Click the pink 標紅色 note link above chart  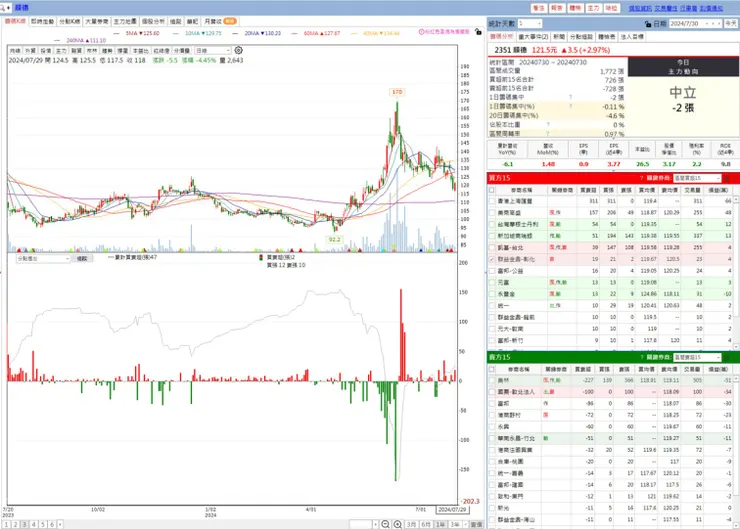pos(444,32)
